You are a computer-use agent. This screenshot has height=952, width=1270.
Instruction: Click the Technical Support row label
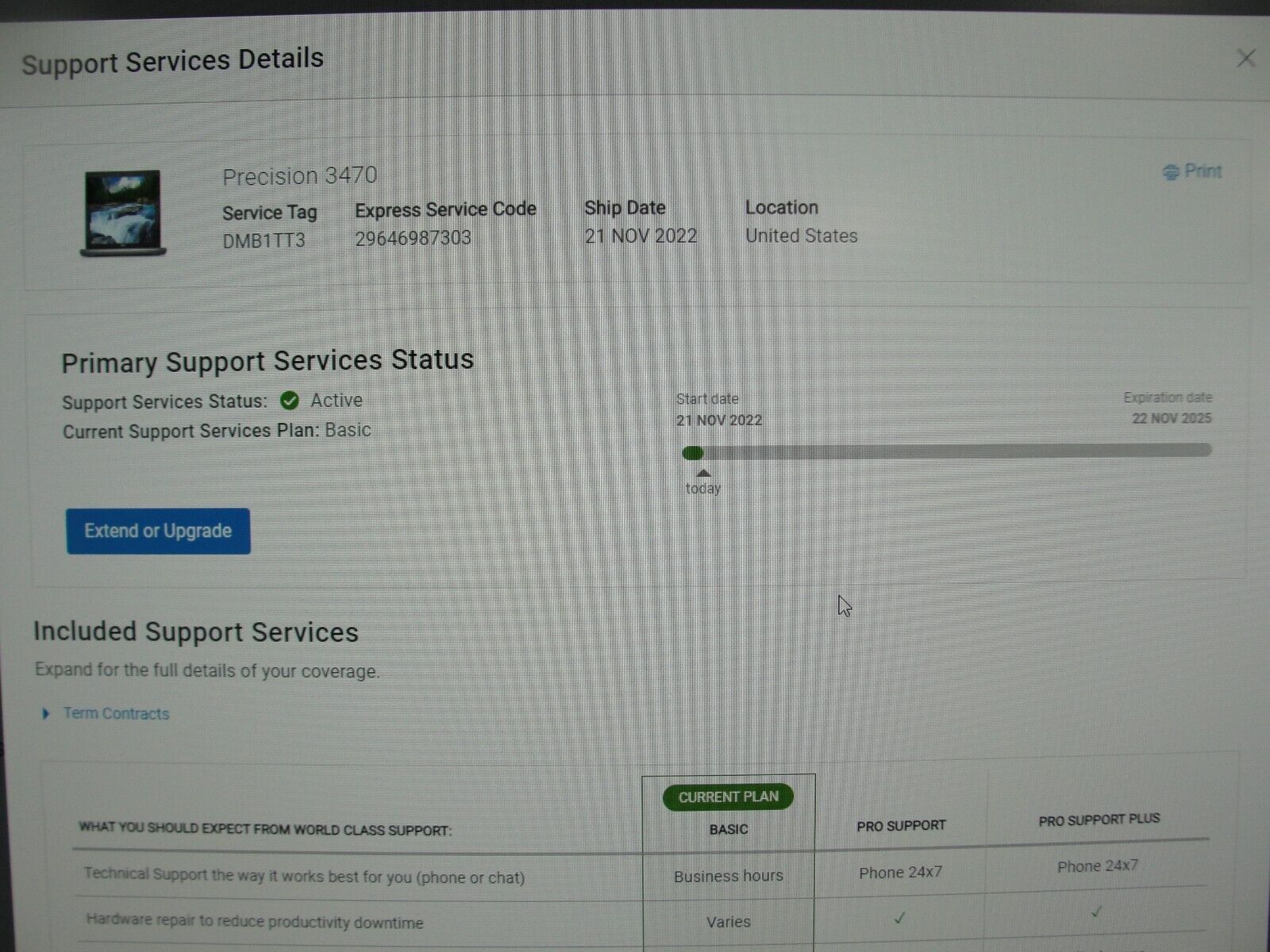(304, 876)
